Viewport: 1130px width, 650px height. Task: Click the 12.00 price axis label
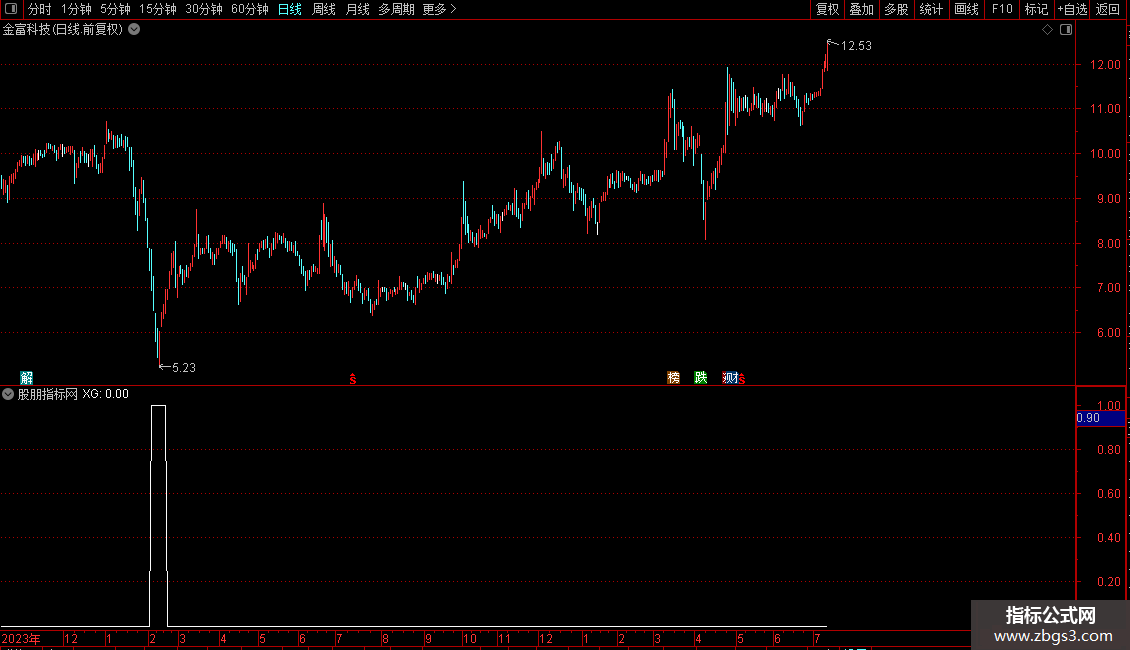[x=1105, y=64]
